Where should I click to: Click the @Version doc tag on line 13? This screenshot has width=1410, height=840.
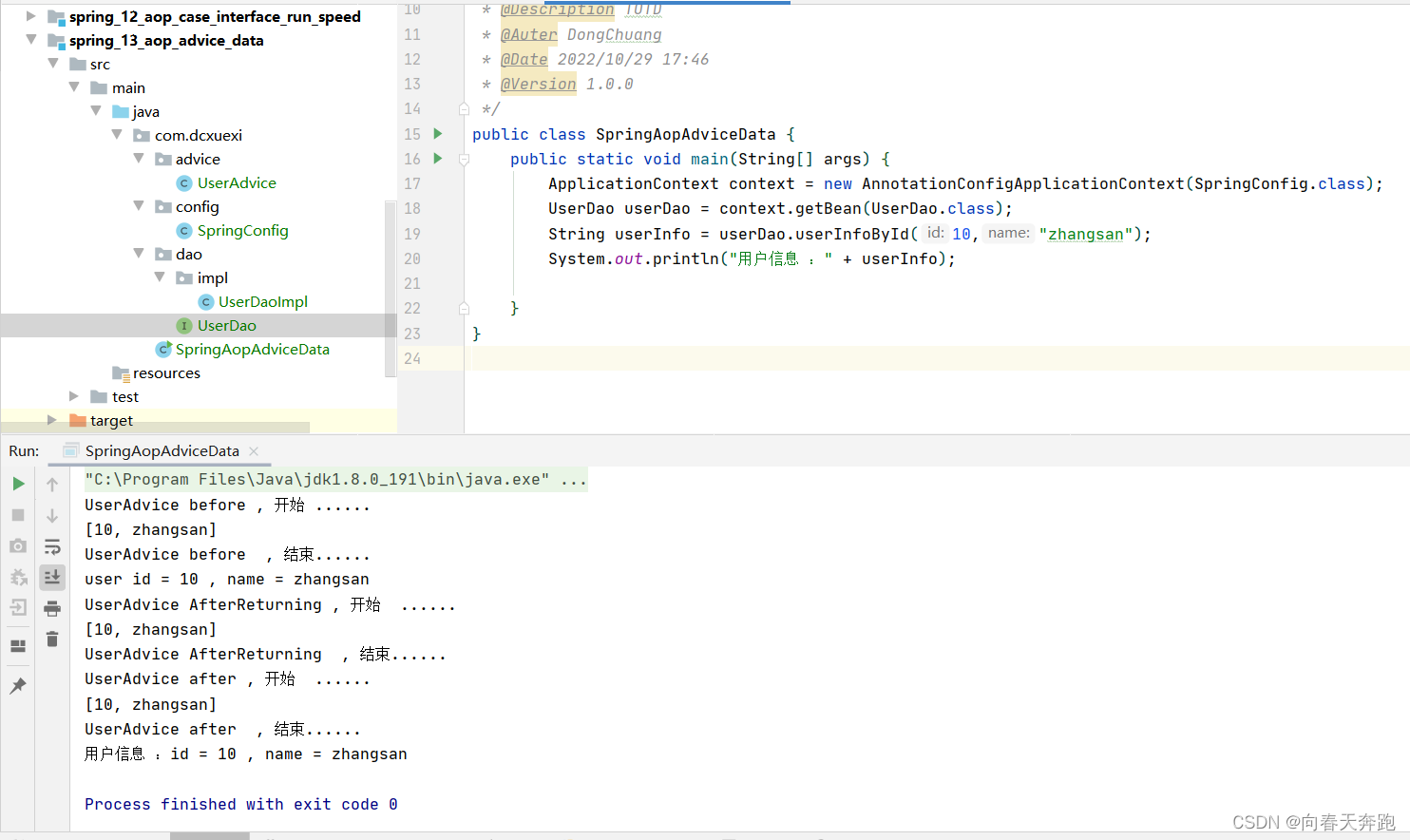click(539, 85)
